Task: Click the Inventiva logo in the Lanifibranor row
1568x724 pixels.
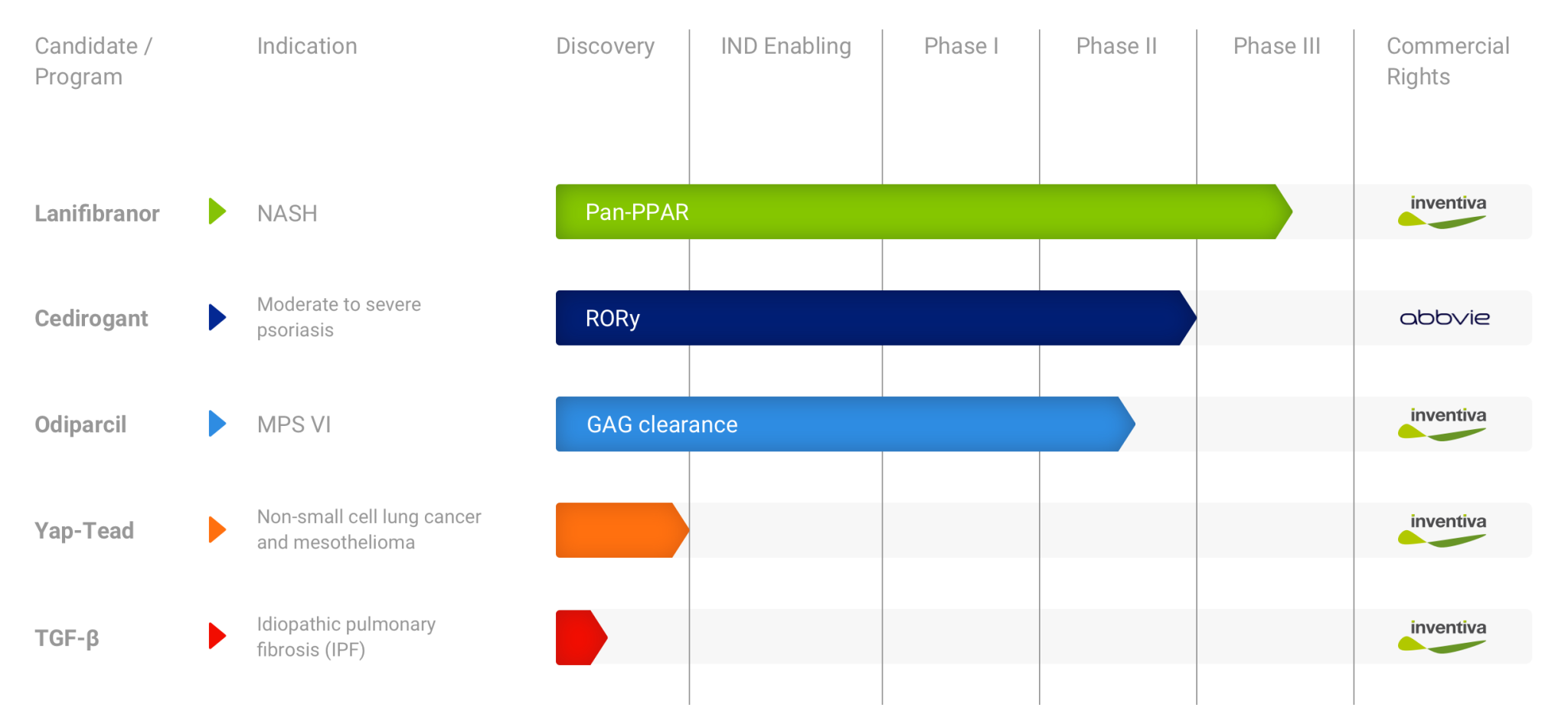Action: (1443, 211)
